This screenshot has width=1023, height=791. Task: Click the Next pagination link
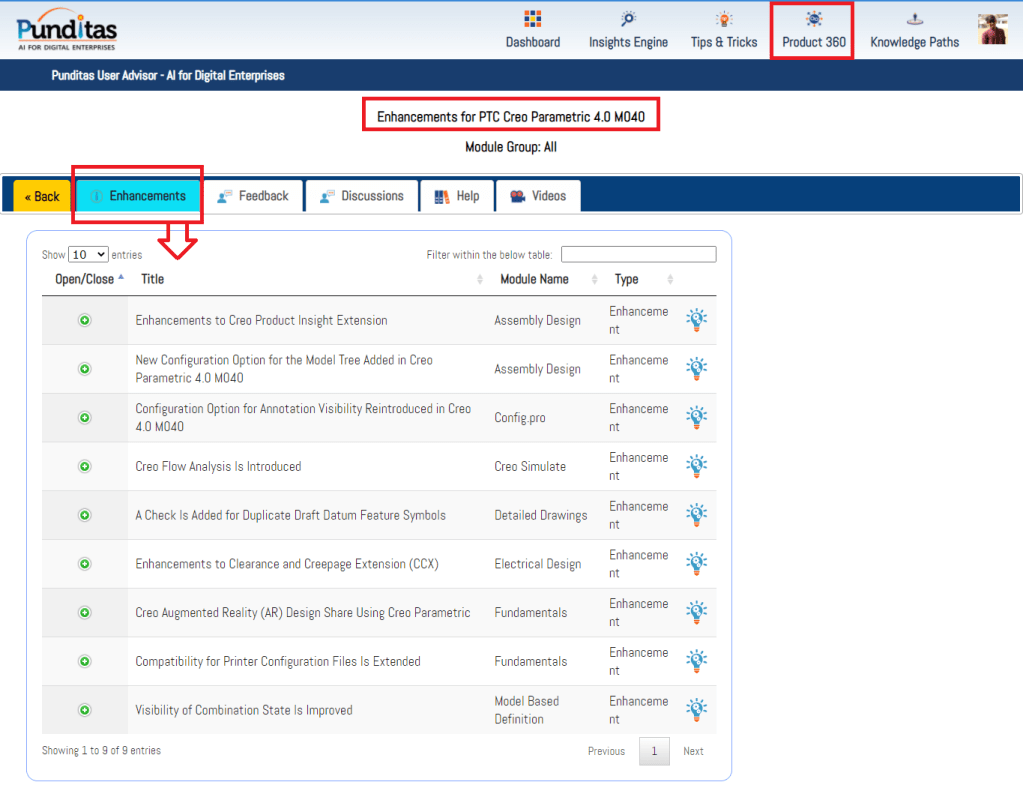693,751
